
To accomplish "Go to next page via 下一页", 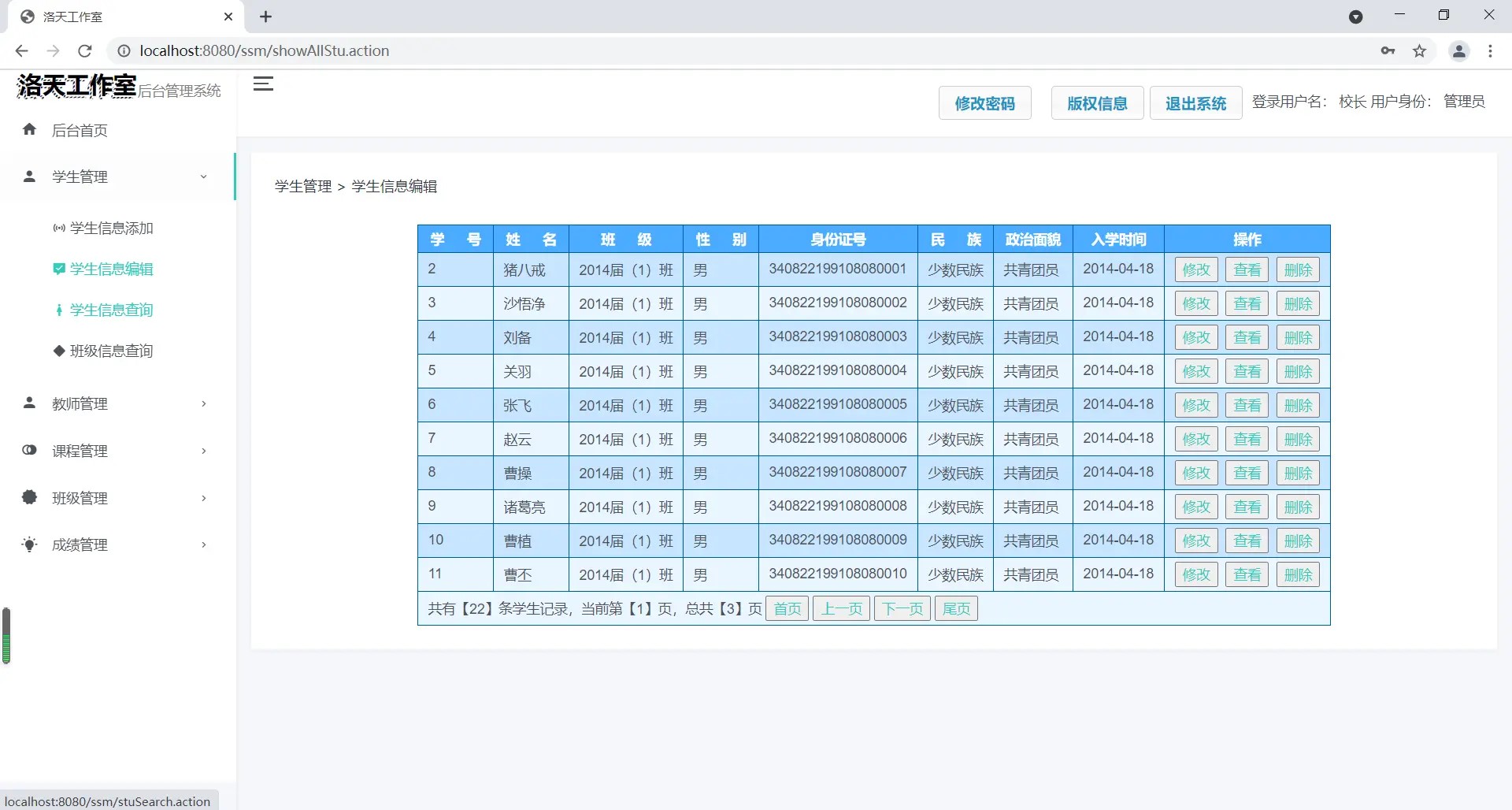I will pos(902,609).
